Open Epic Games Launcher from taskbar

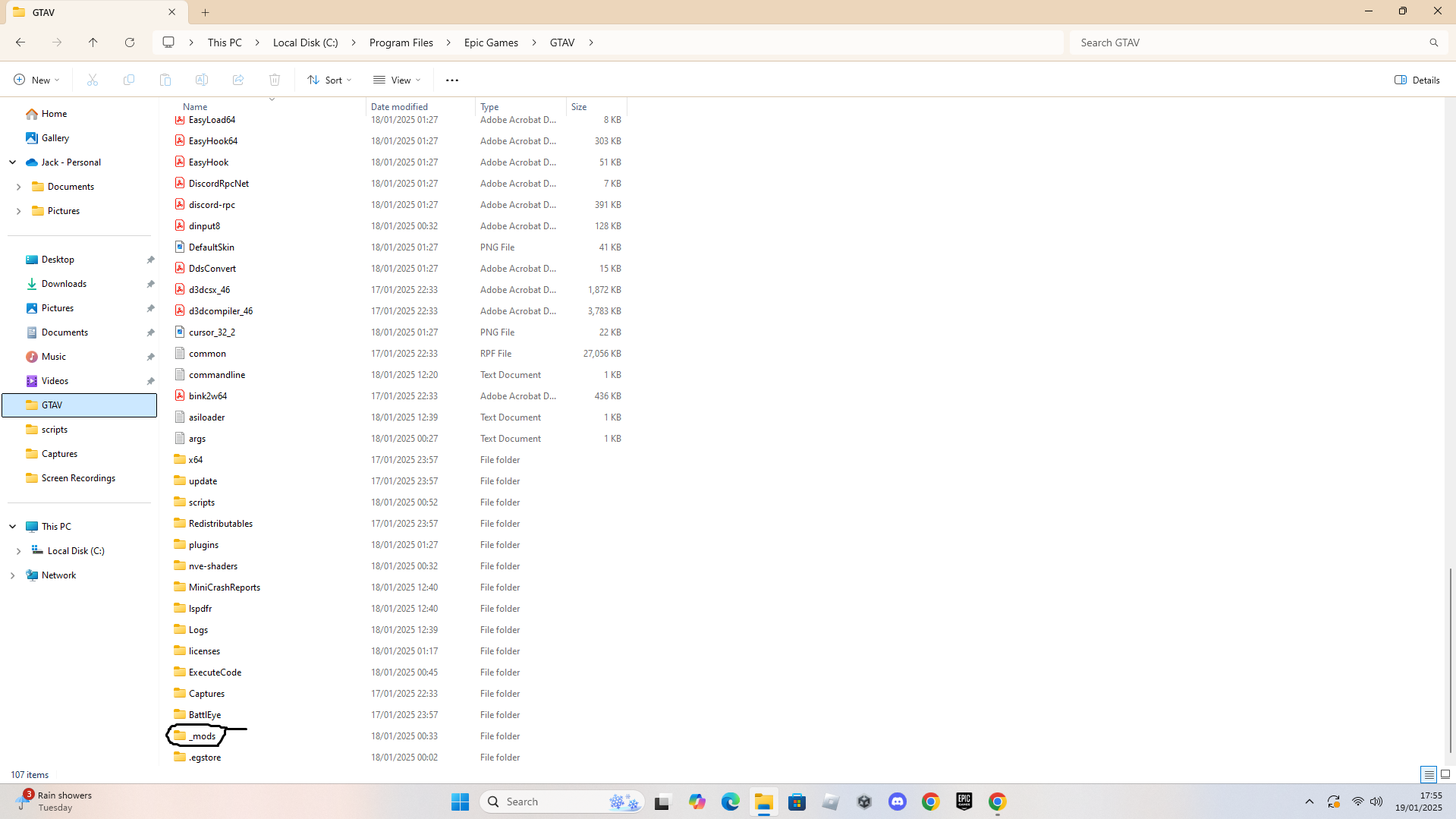(x=964, y=802)
